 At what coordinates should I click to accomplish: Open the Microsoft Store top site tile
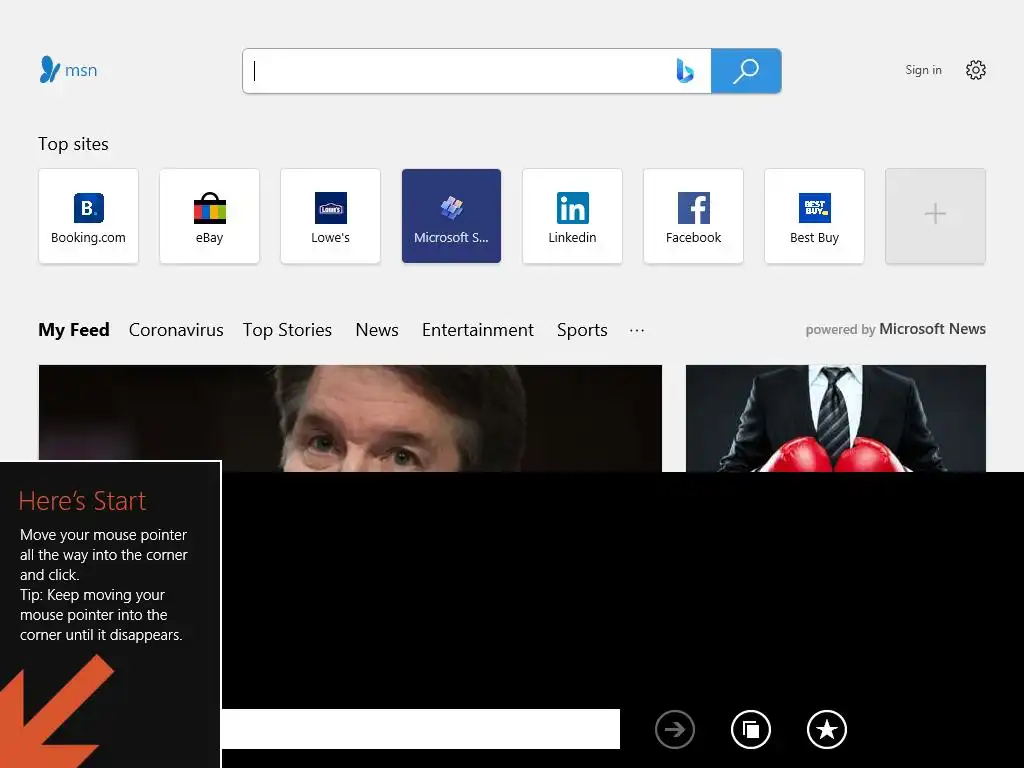click(451, 216)
